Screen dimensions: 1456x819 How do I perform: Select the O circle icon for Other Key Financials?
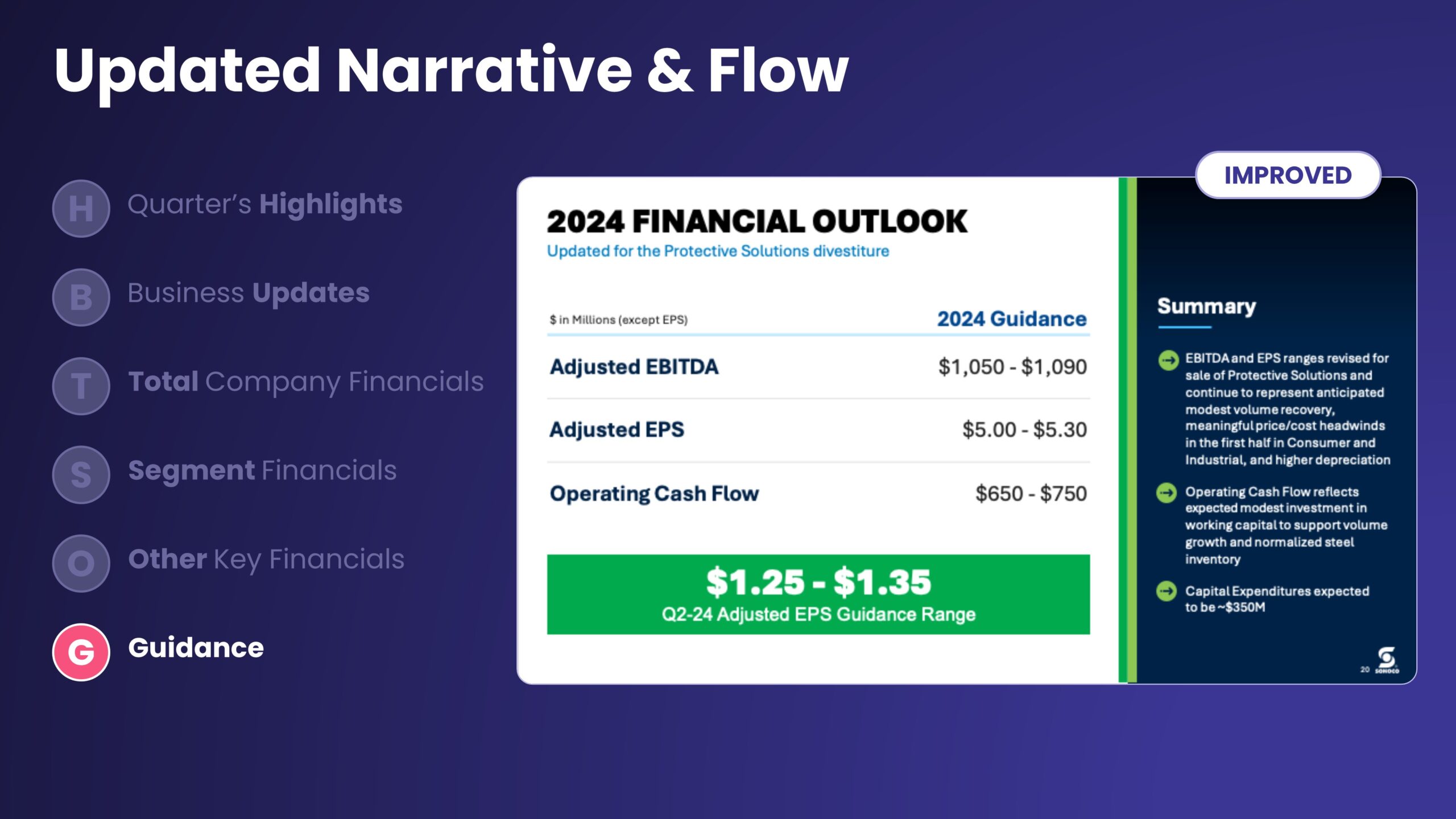81,563
